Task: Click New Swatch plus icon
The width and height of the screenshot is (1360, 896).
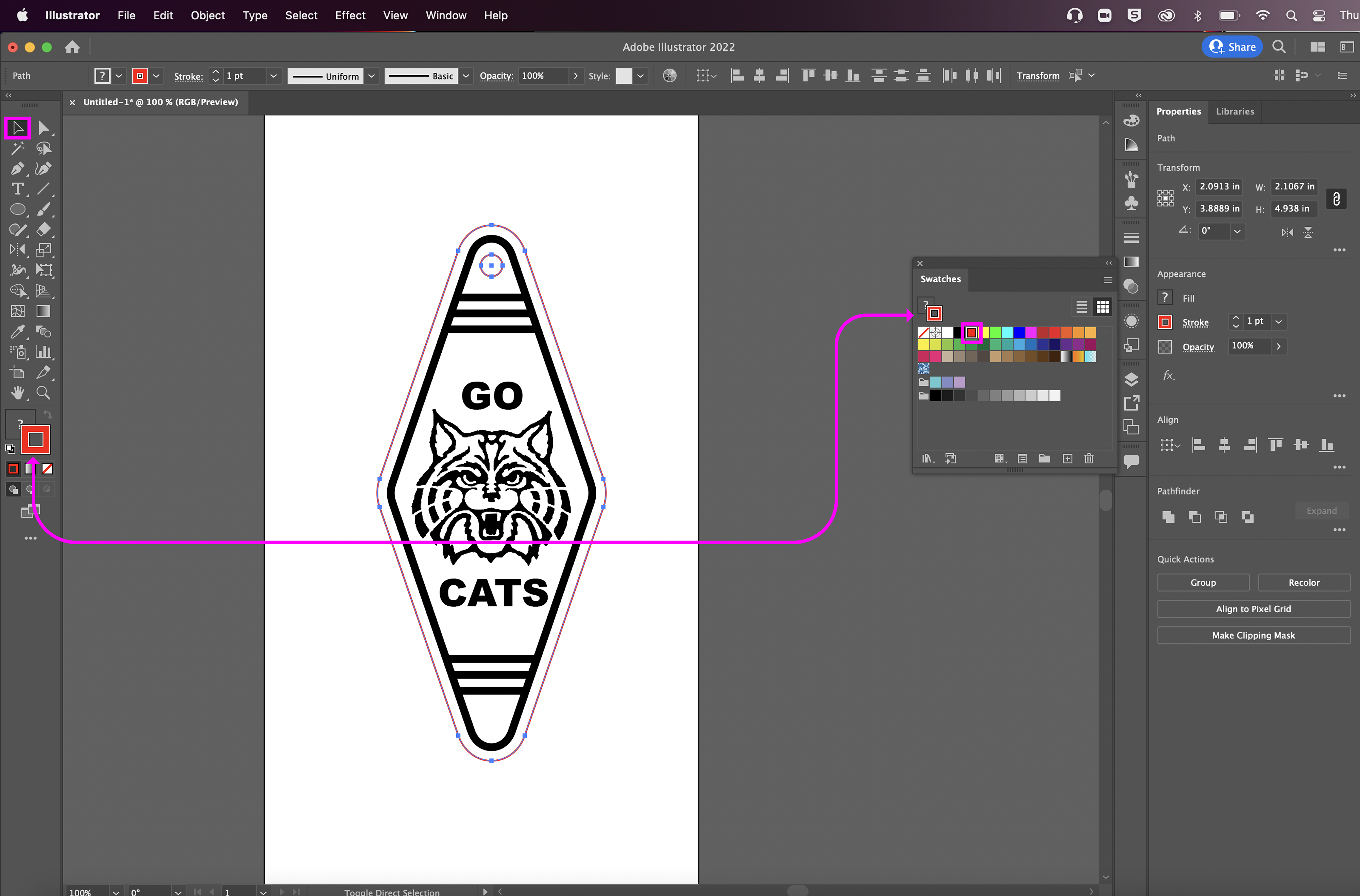Action: (1067, 459)
